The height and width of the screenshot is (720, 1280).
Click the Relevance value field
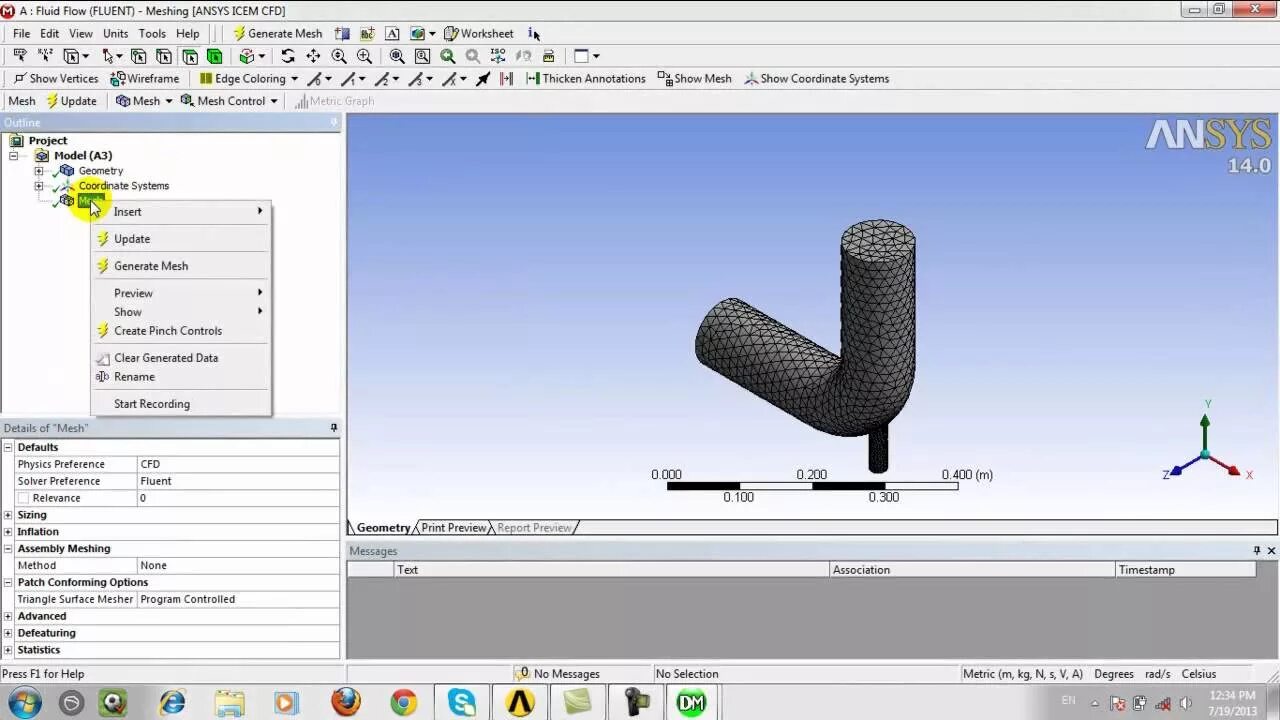tap(238, 498)
